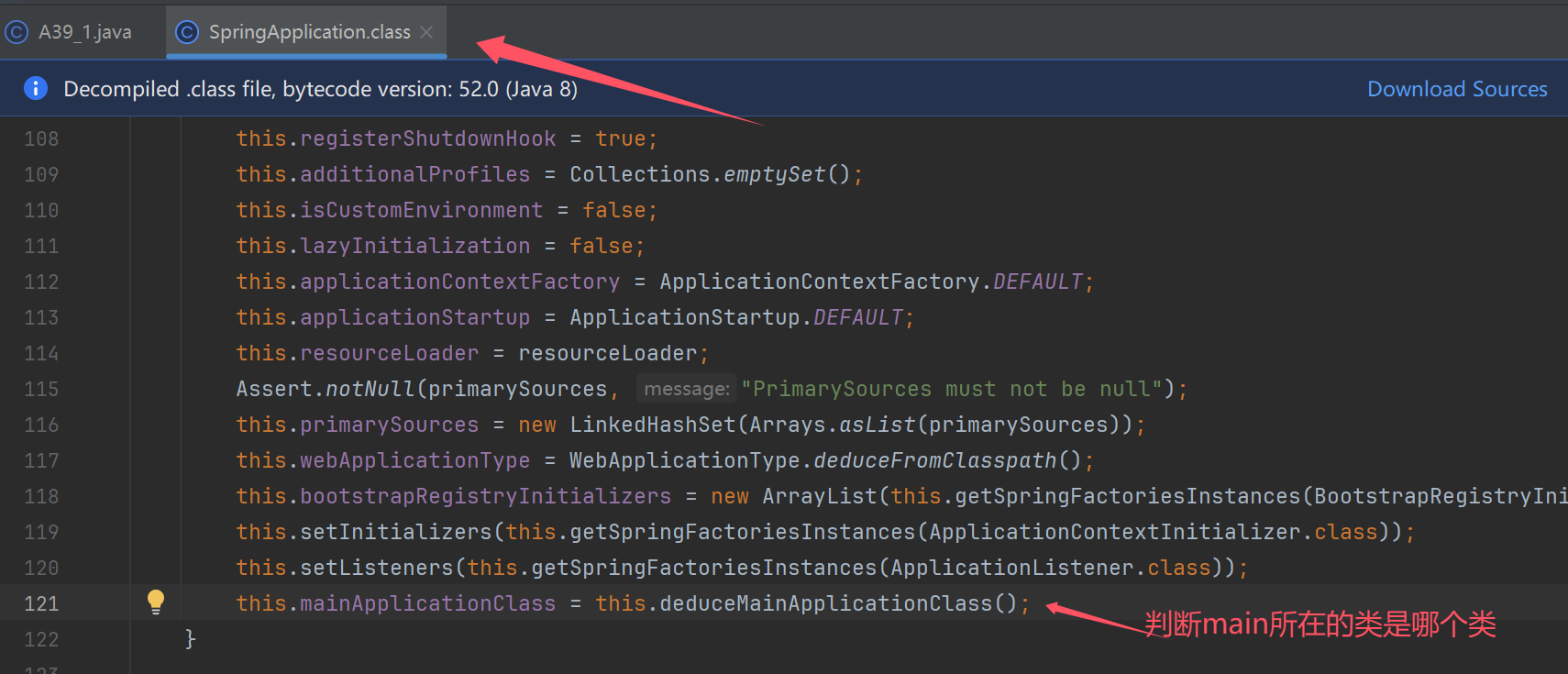Click line number 113 in the gutter
The width and height of the screenshot is (1568, 674).
pyautogui.click(x=41, y=317)
